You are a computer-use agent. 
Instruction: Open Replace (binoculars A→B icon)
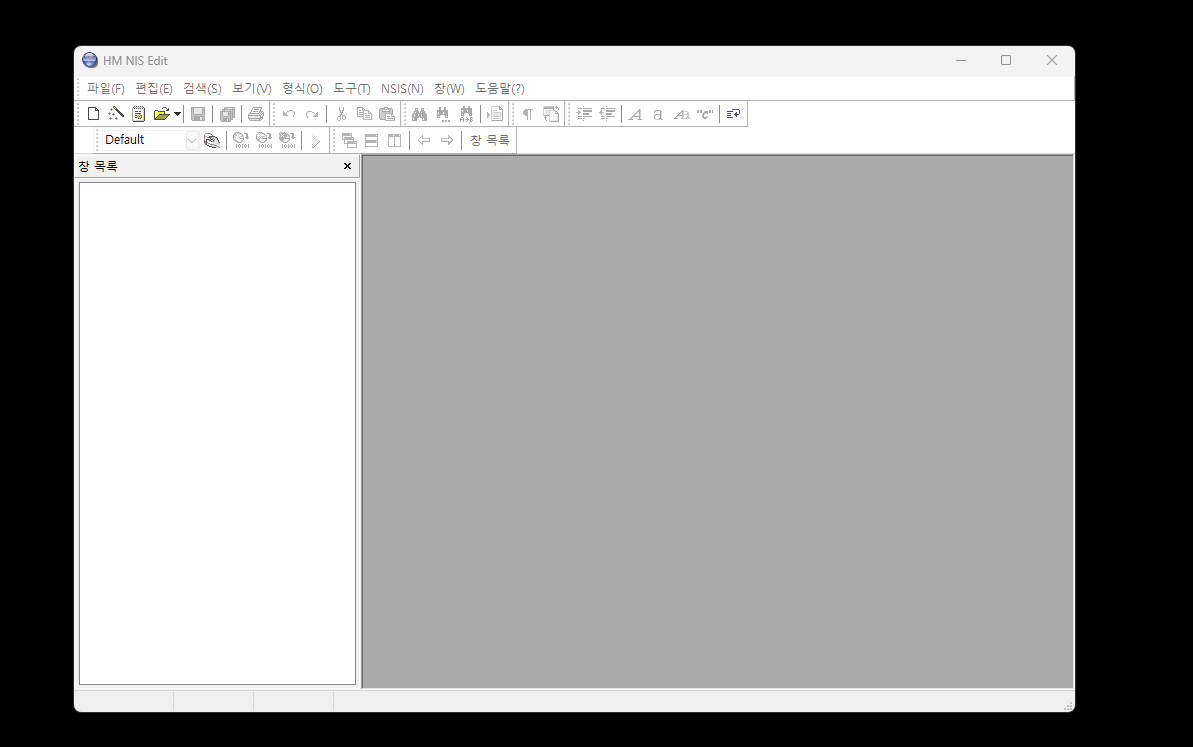click(x=466, y=114)
